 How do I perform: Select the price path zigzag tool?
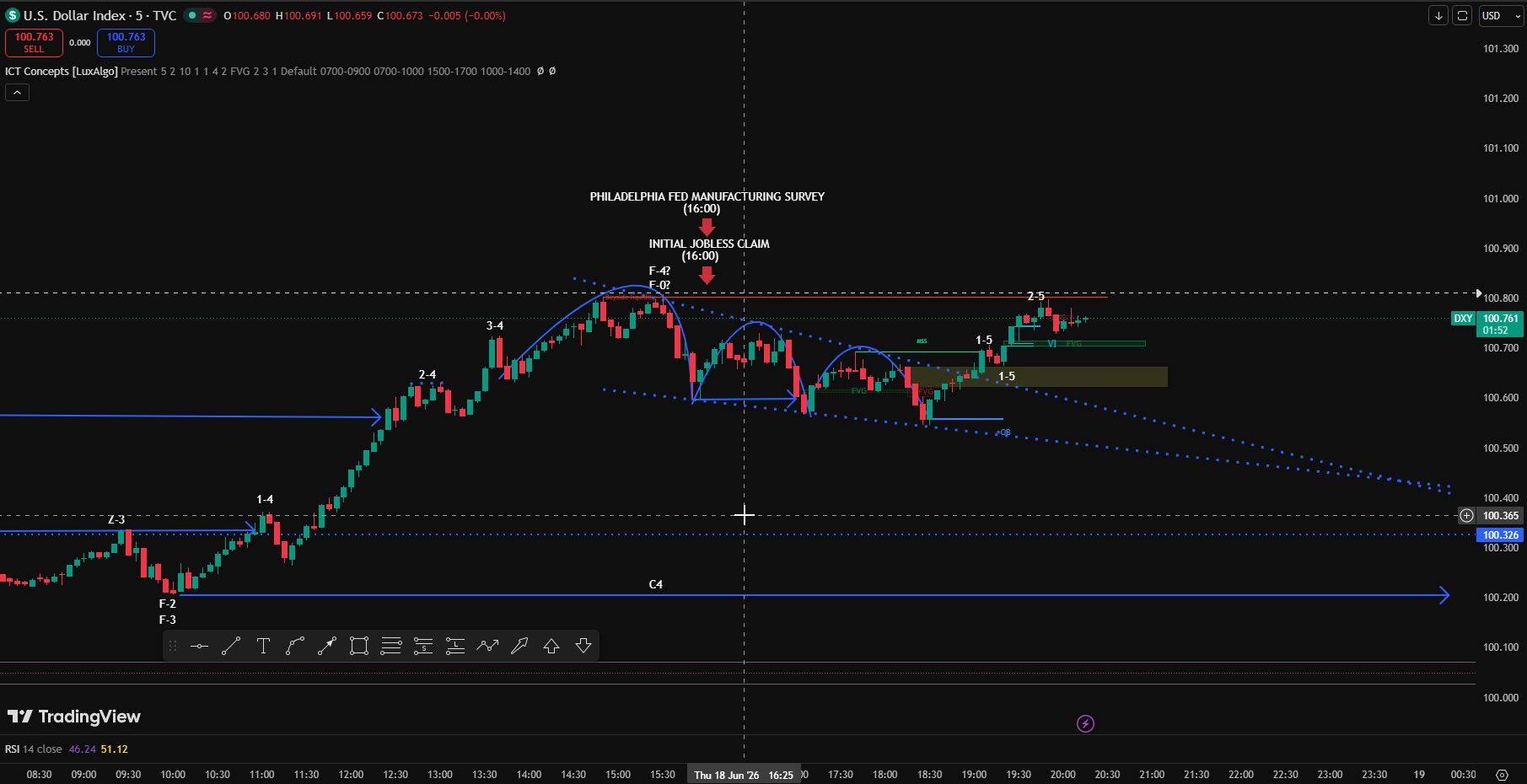[x=487, y=647]
